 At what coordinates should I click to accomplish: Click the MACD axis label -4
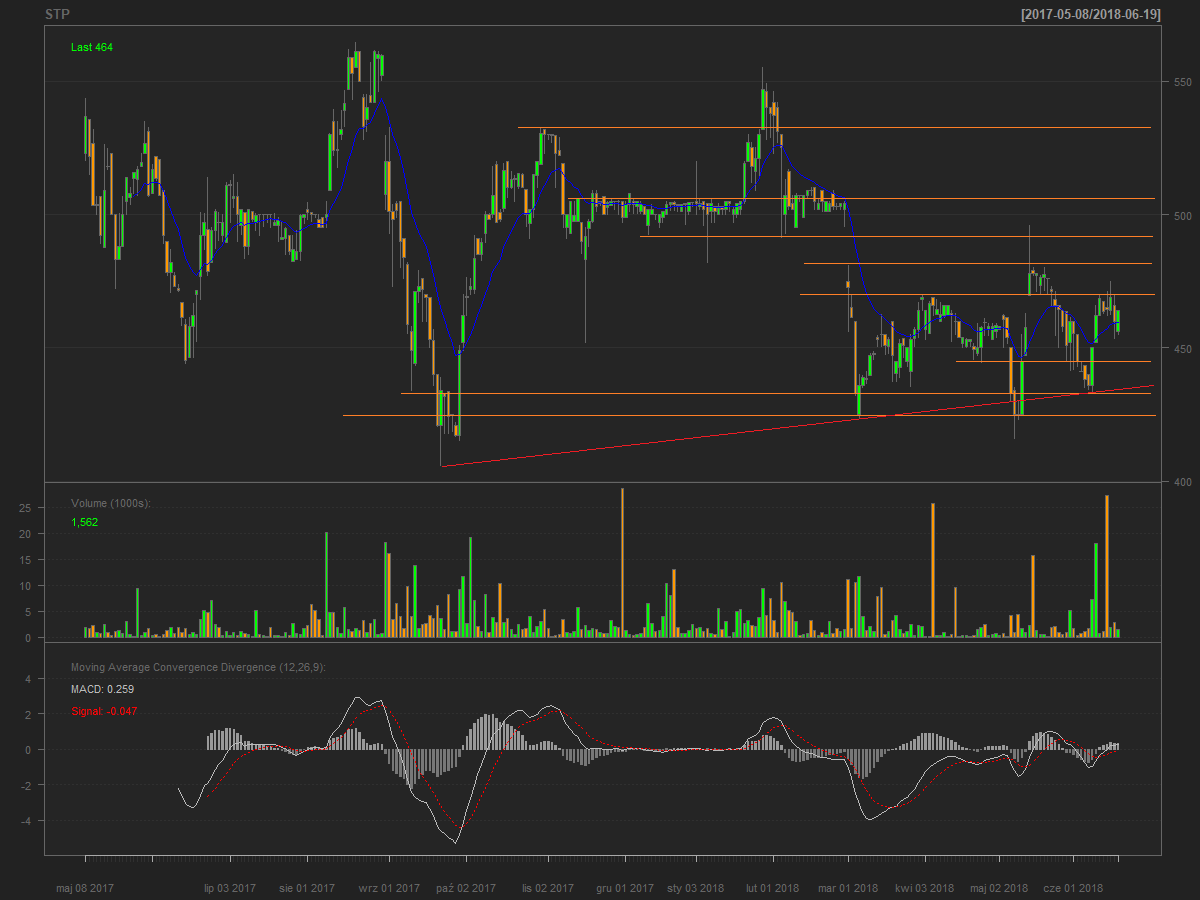pos(25,821)
